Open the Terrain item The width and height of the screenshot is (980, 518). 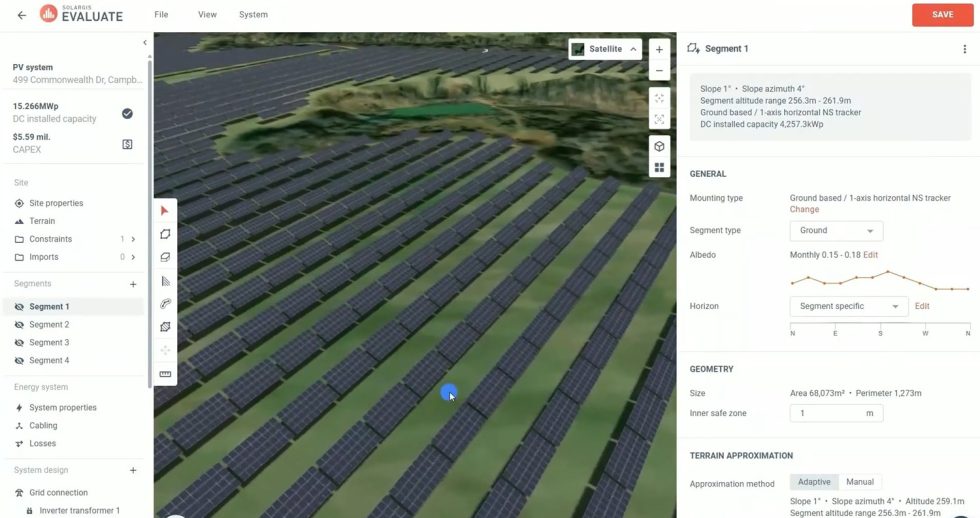tap(42, 221)
